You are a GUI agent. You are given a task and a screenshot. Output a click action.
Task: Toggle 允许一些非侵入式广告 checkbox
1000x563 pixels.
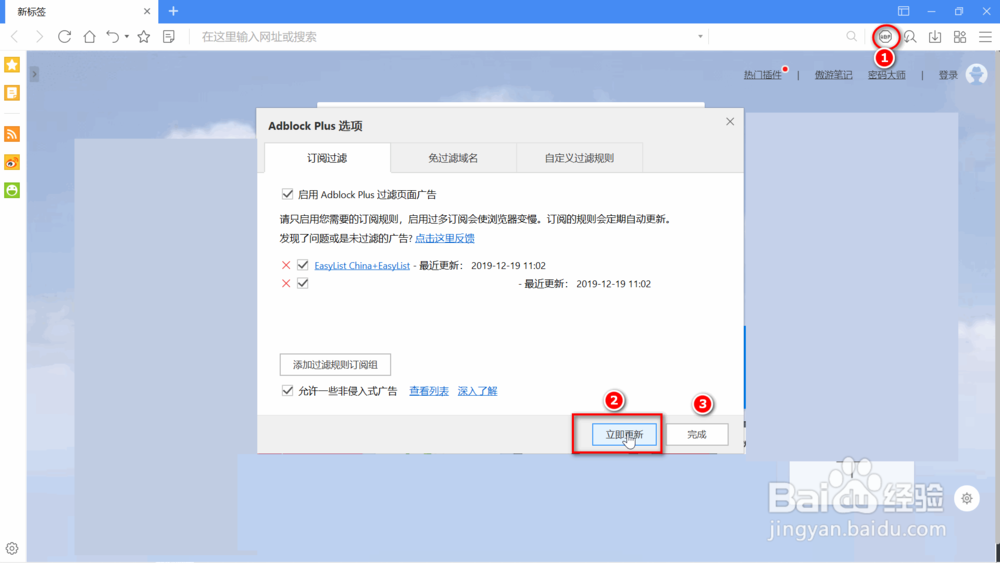(x=288, y=391)
